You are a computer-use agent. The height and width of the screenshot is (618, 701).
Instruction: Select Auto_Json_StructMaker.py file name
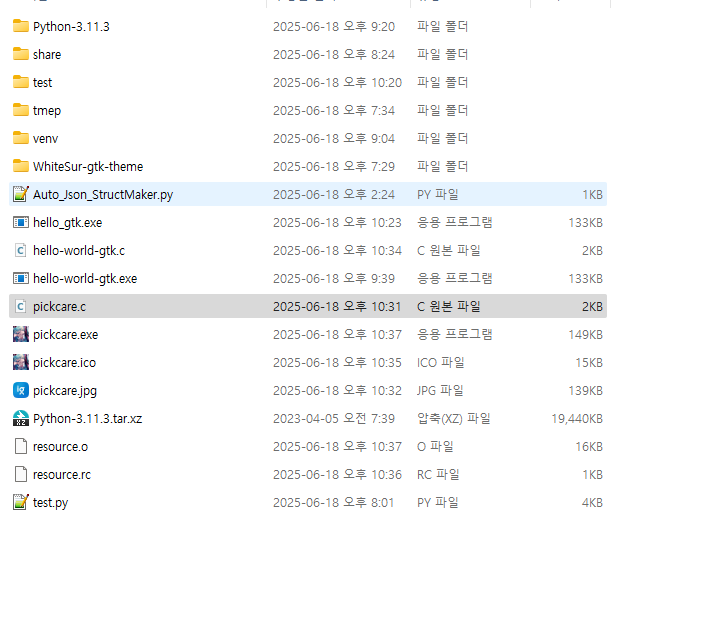[103, 195]
